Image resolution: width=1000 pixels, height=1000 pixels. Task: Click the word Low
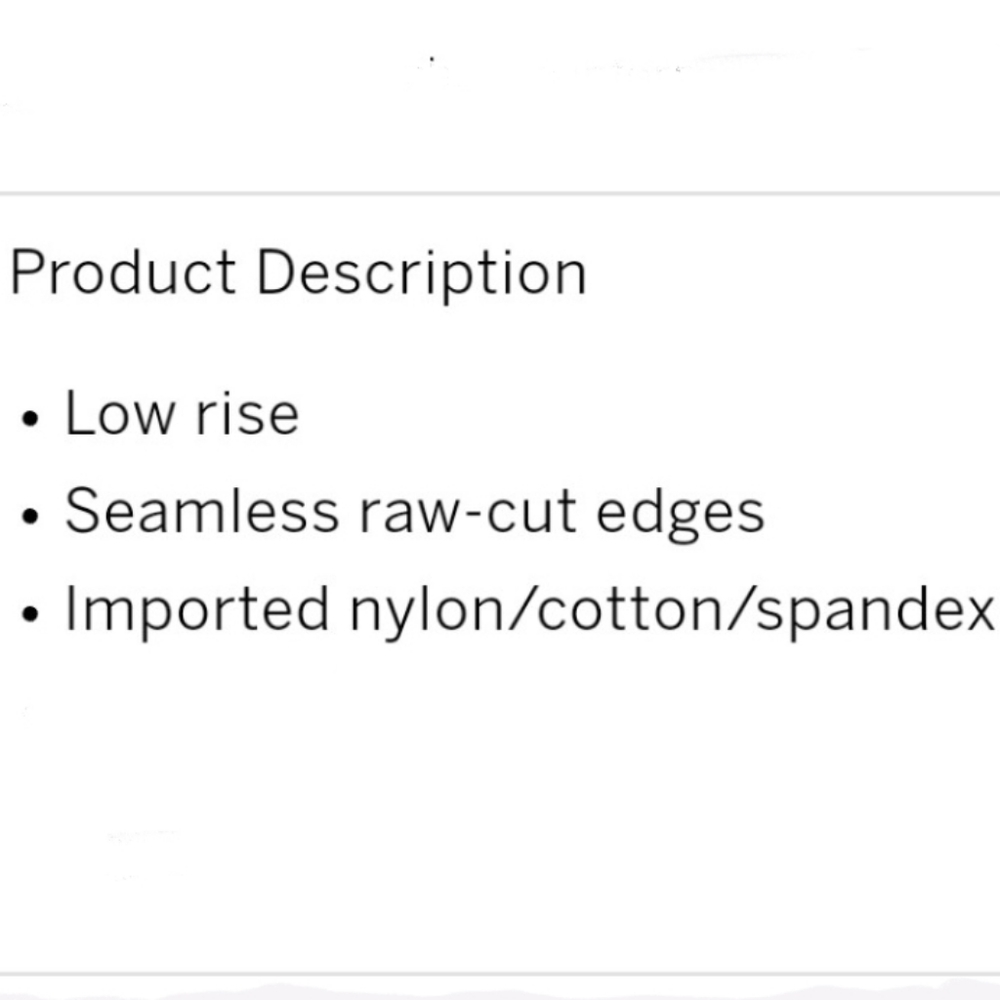click(x=120, y=413)
